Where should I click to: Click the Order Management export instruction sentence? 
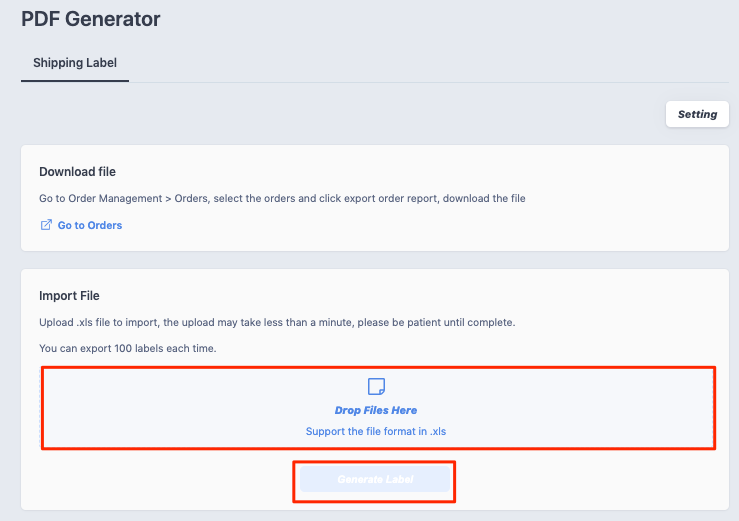(282, 198)
